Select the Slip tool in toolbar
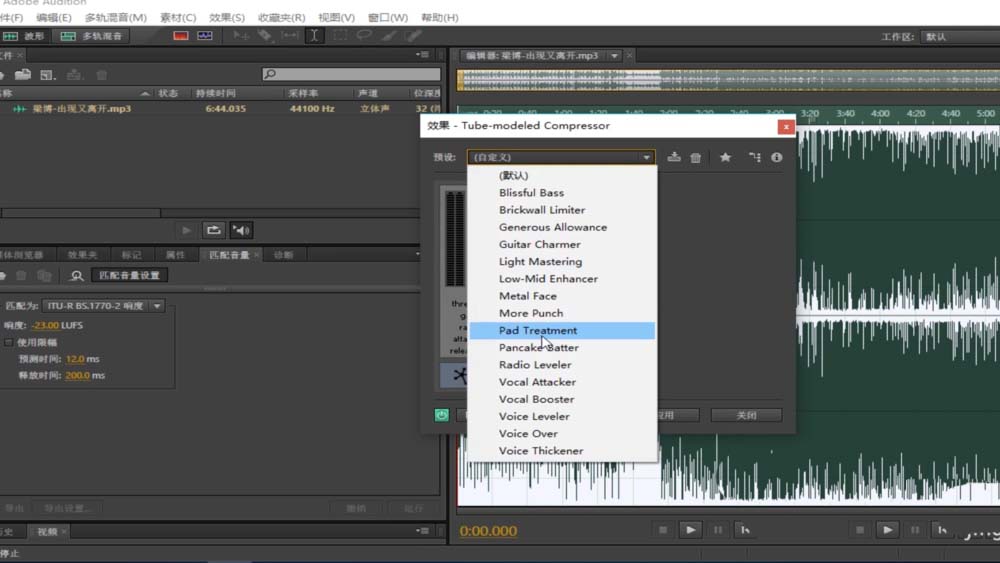The image size is (1000, 563). [x=290, y=36]
